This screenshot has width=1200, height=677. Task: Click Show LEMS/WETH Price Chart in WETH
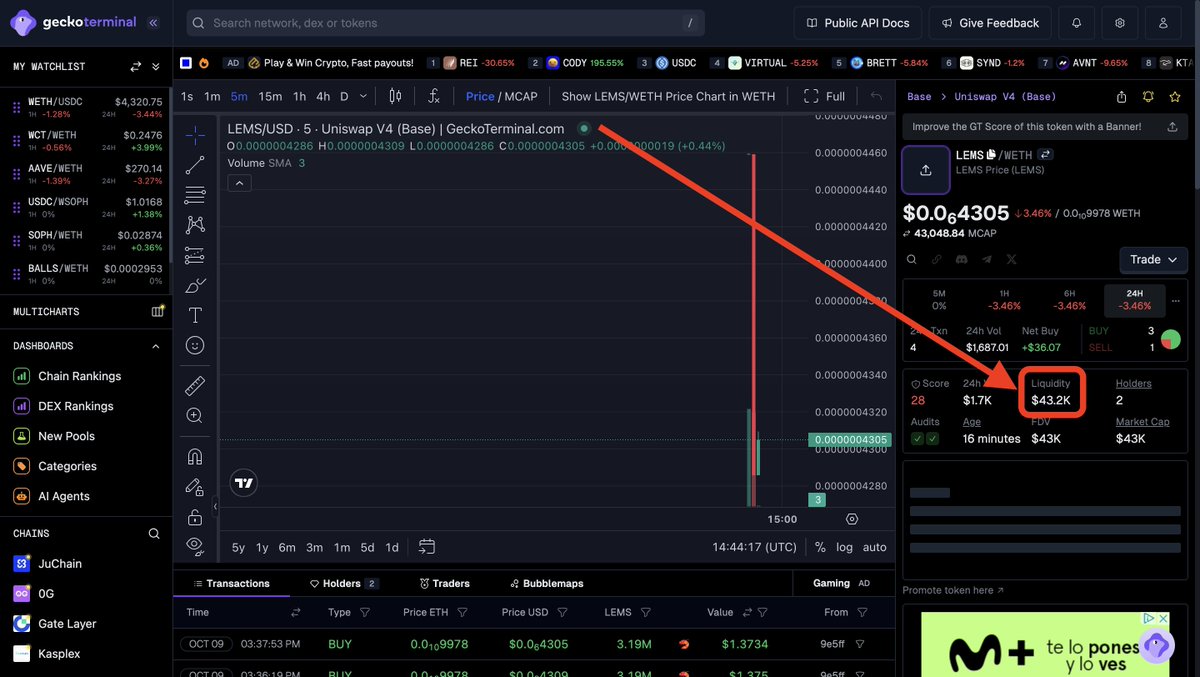[x=668, y=96]
